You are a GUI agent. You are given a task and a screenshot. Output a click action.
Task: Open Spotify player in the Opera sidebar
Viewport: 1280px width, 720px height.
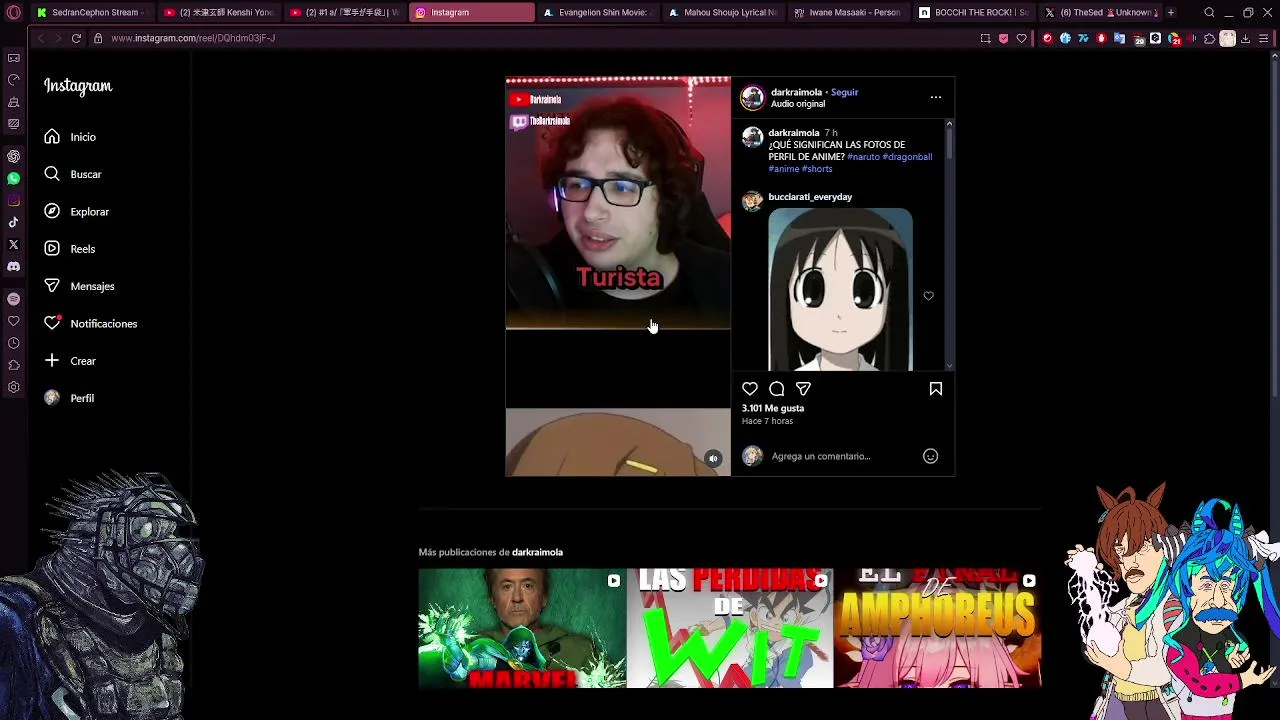pos(13,299)
